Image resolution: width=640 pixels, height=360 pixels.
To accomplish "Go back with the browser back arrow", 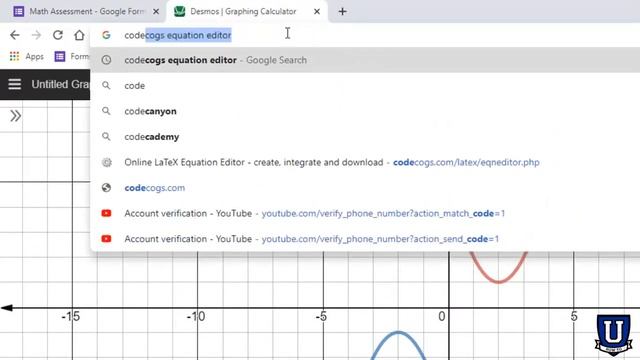I will click(15, 35).
